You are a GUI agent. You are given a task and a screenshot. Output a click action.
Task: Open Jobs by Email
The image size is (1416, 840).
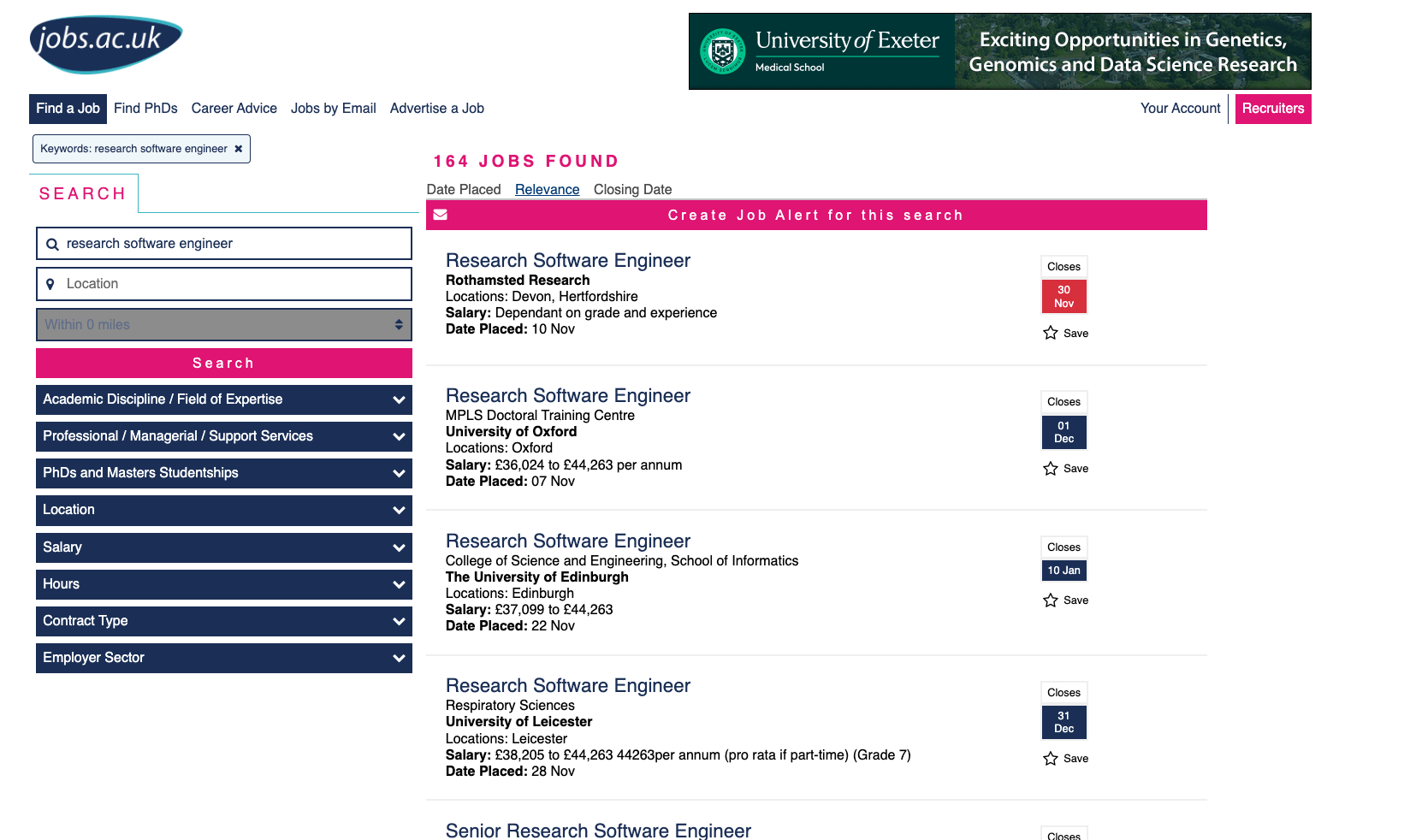[x=334, y=109]
